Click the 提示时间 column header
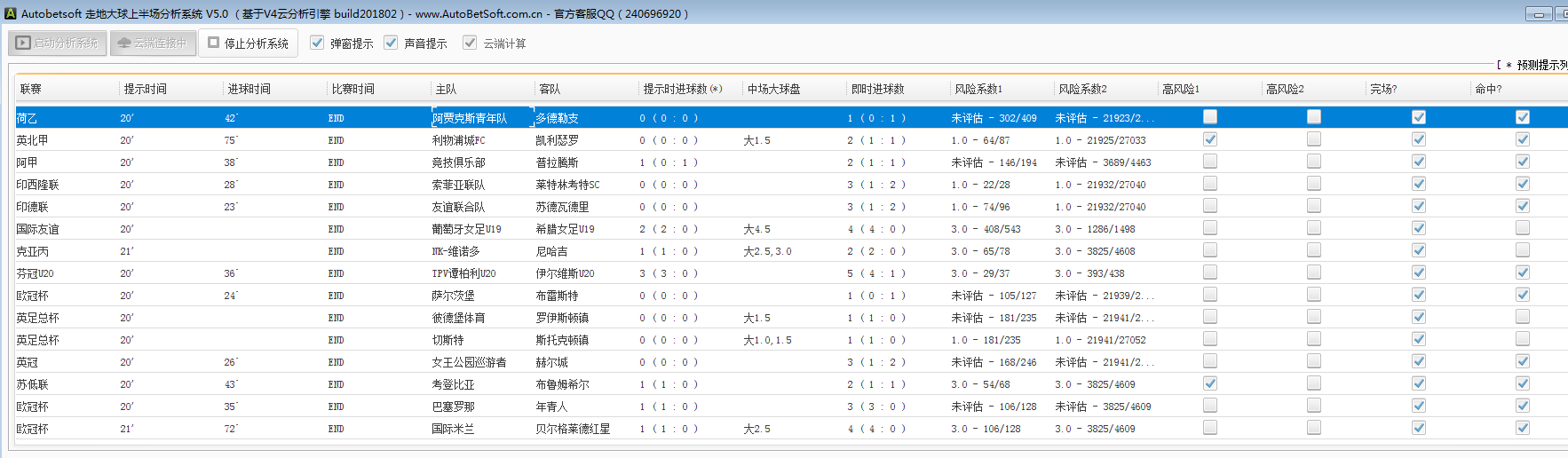The image size is (1568, 458). pos(145,89)
